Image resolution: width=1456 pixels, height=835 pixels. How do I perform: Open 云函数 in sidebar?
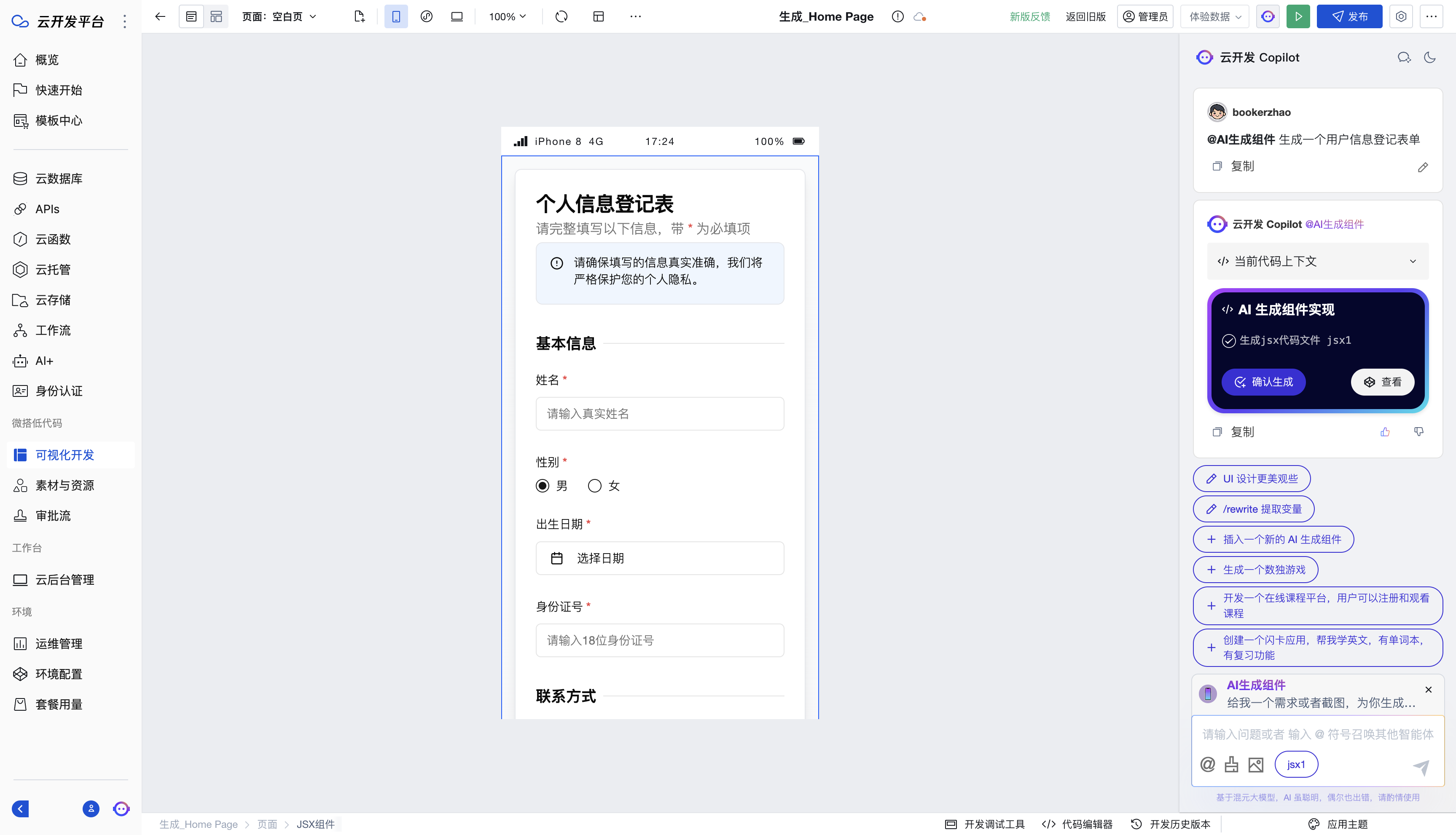(x=70, y=239)
